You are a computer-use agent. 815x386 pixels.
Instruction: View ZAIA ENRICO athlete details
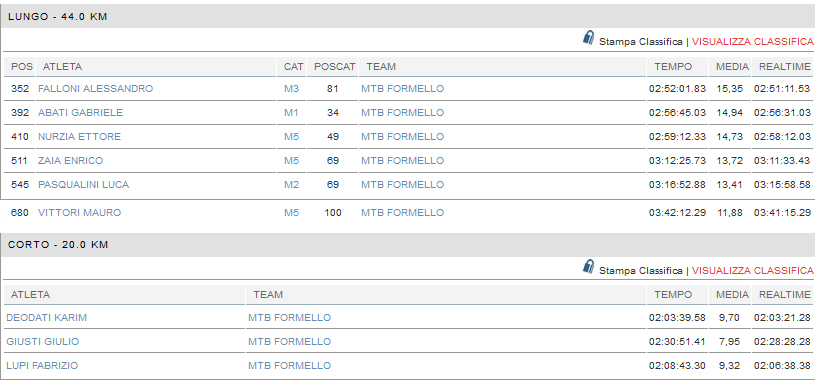pos(71,161)
